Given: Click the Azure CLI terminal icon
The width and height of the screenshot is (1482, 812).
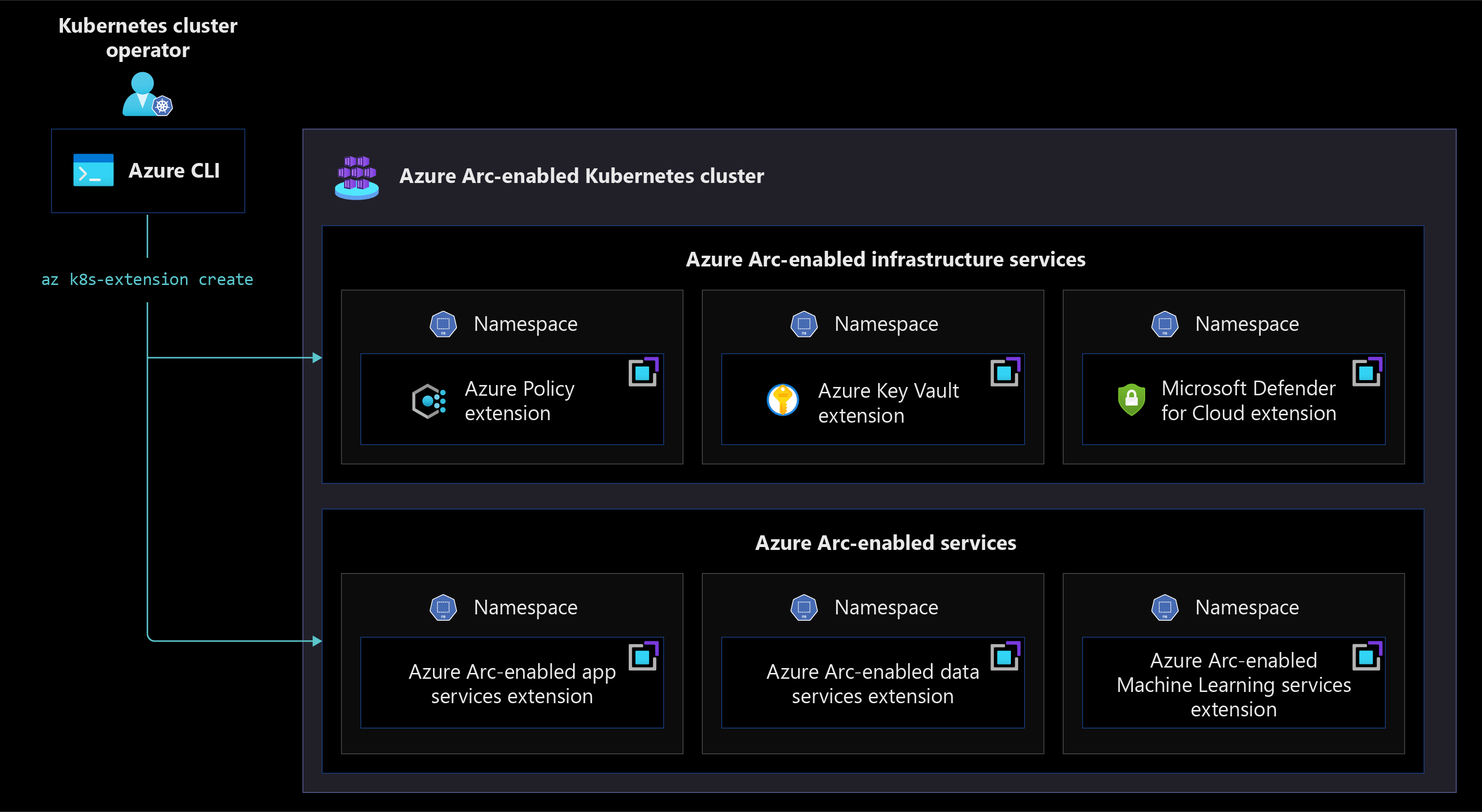Looking at the screenshot, I should click(93, 170).
